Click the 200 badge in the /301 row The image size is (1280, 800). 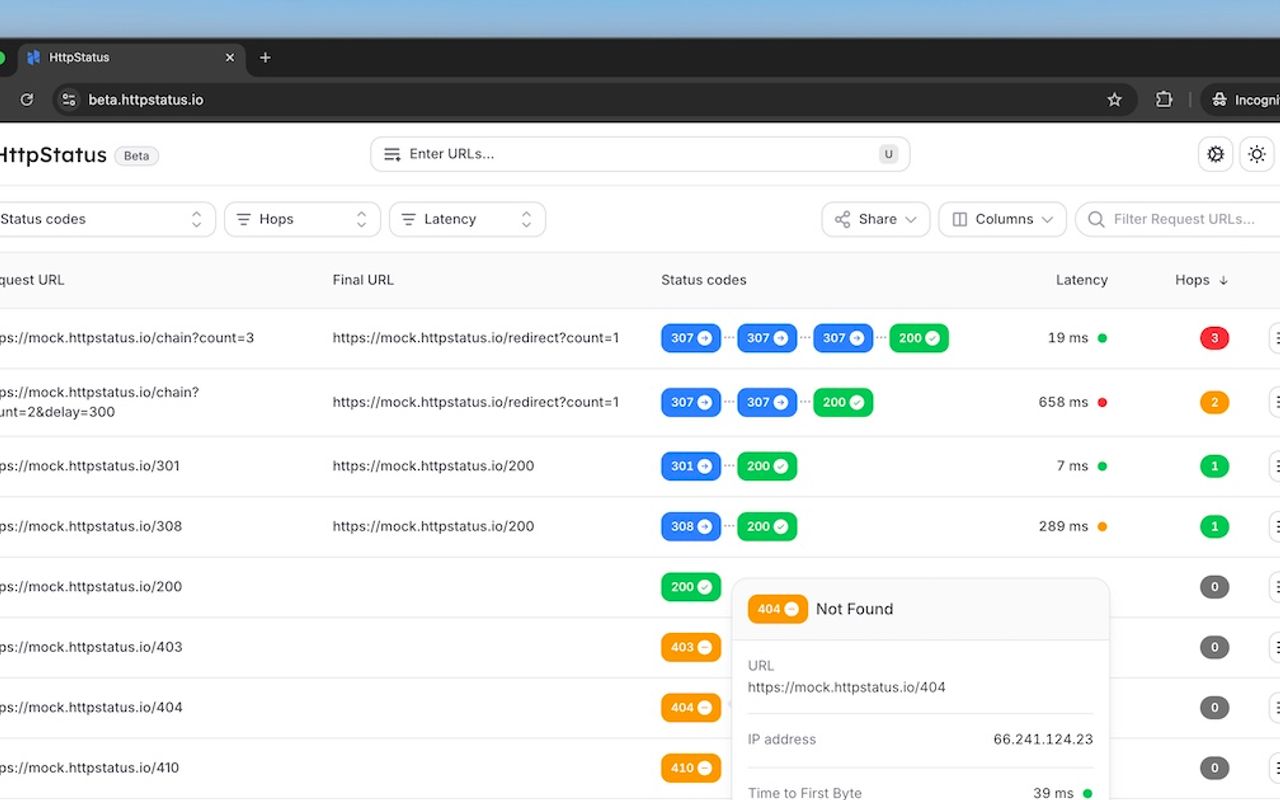(767, 466)
